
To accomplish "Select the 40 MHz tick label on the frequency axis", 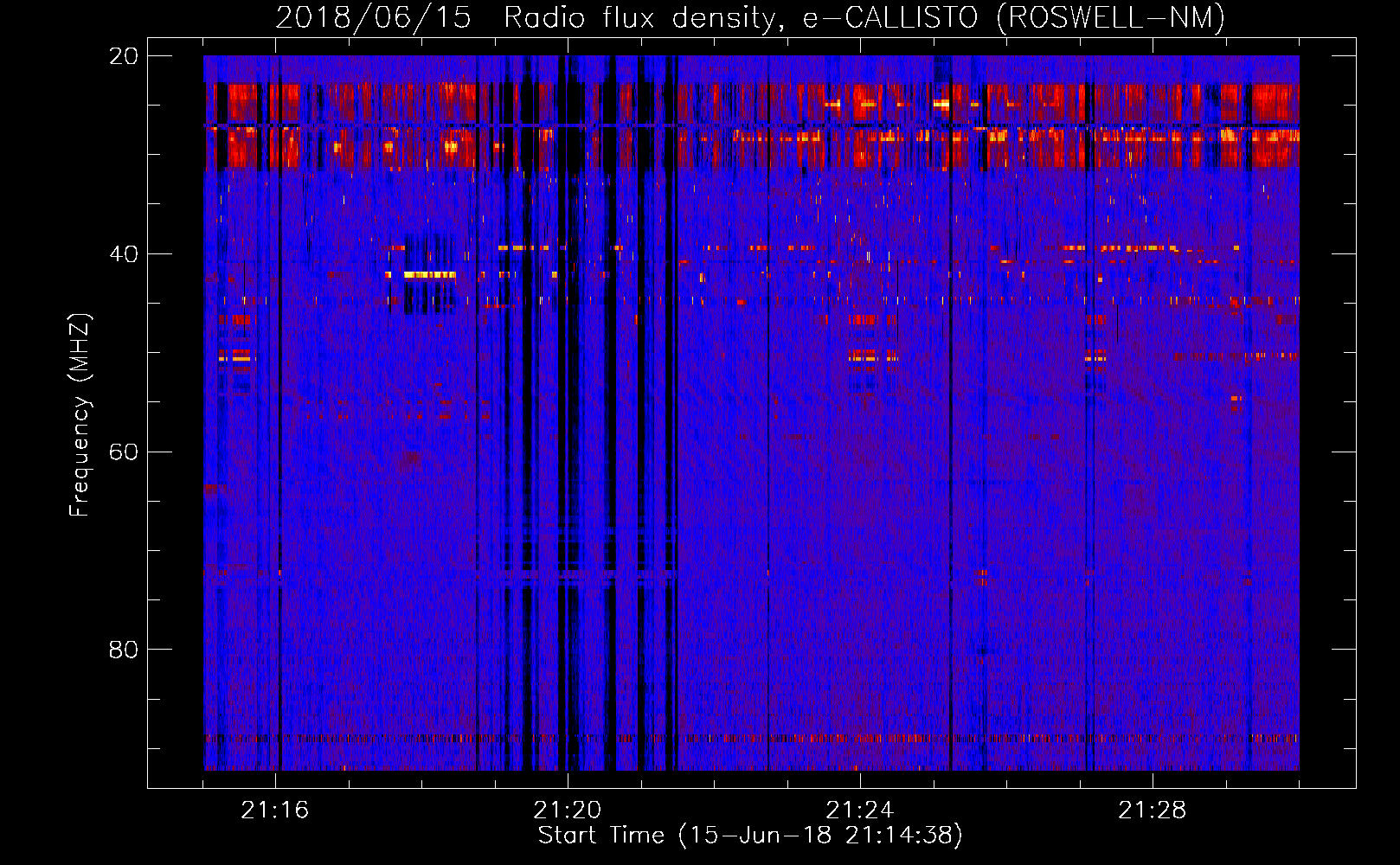I will tap(124, 253).
